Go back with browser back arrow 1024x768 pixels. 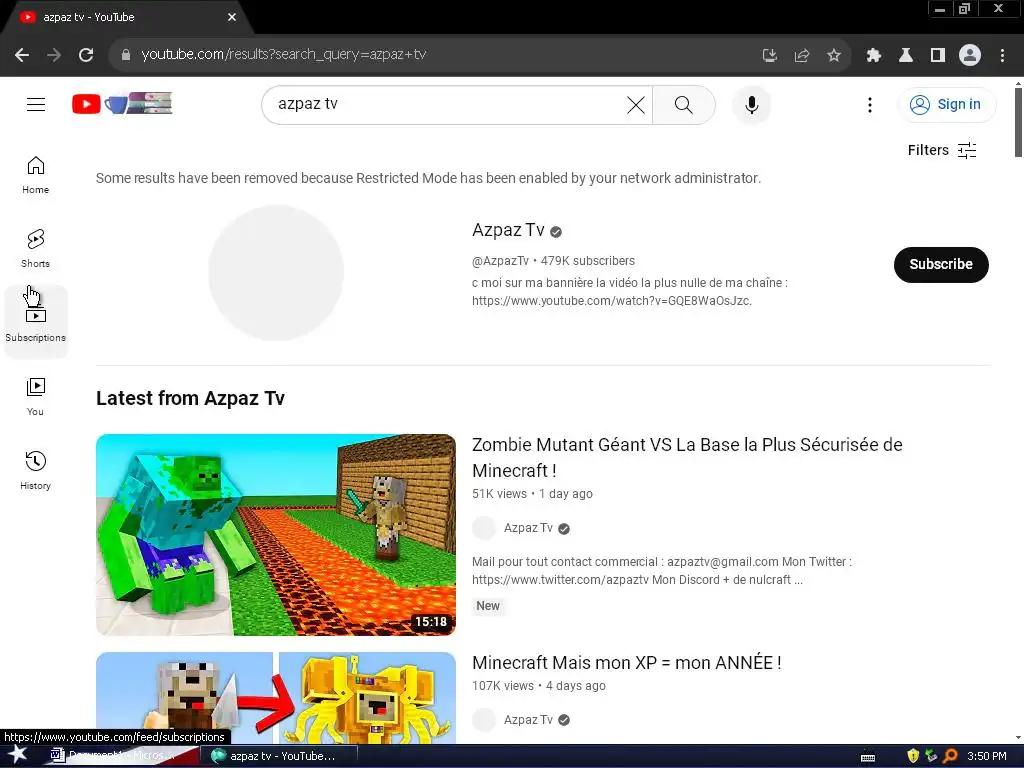[x=22, y=55]
